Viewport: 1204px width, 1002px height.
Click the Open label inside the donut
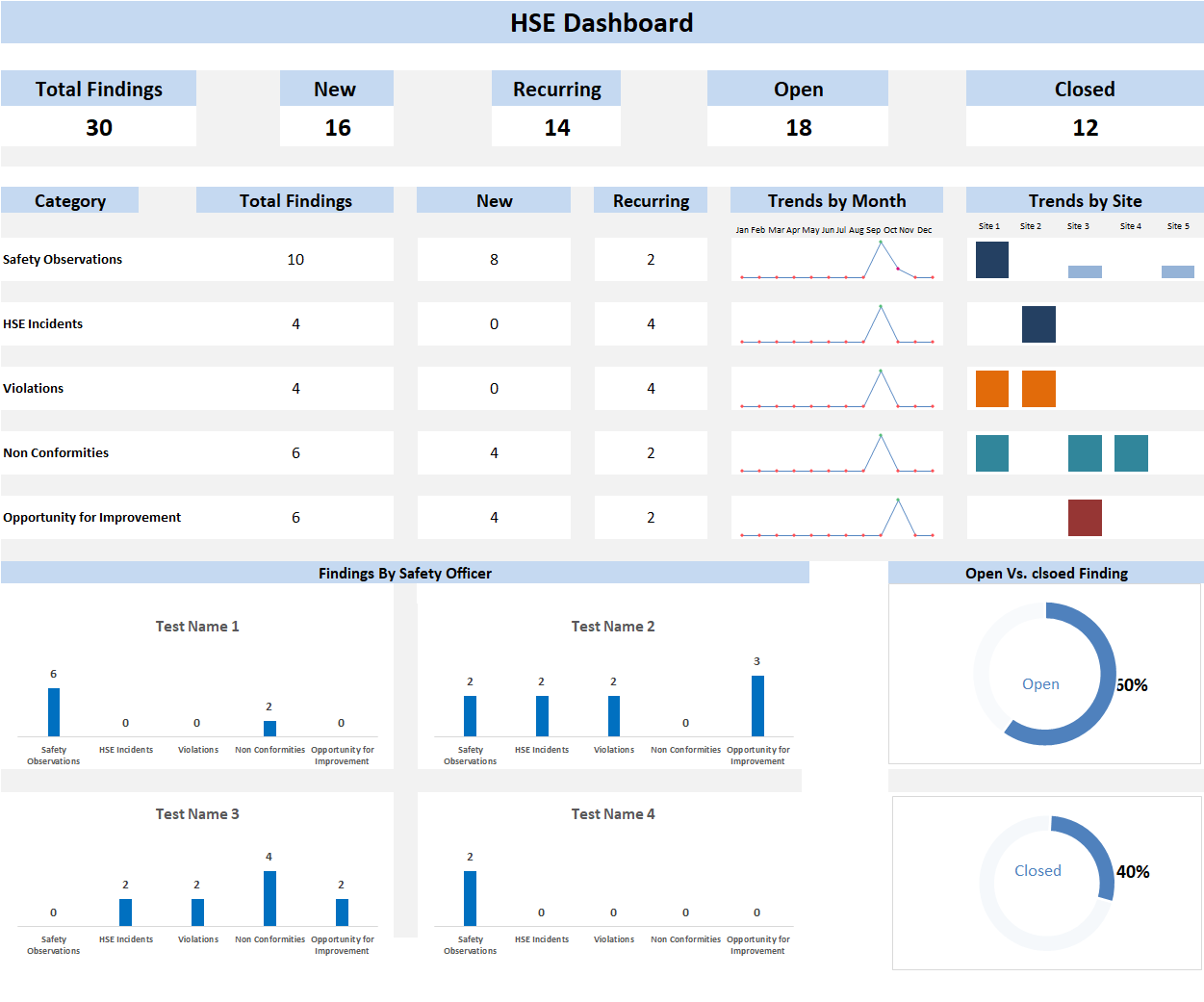coord(1040,684)
